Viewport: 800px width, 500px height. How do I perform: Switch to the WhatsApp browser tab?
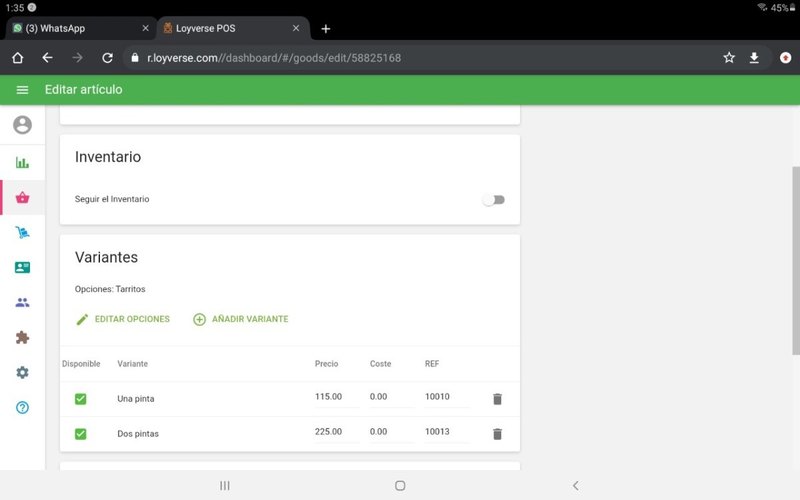[75, 28]
